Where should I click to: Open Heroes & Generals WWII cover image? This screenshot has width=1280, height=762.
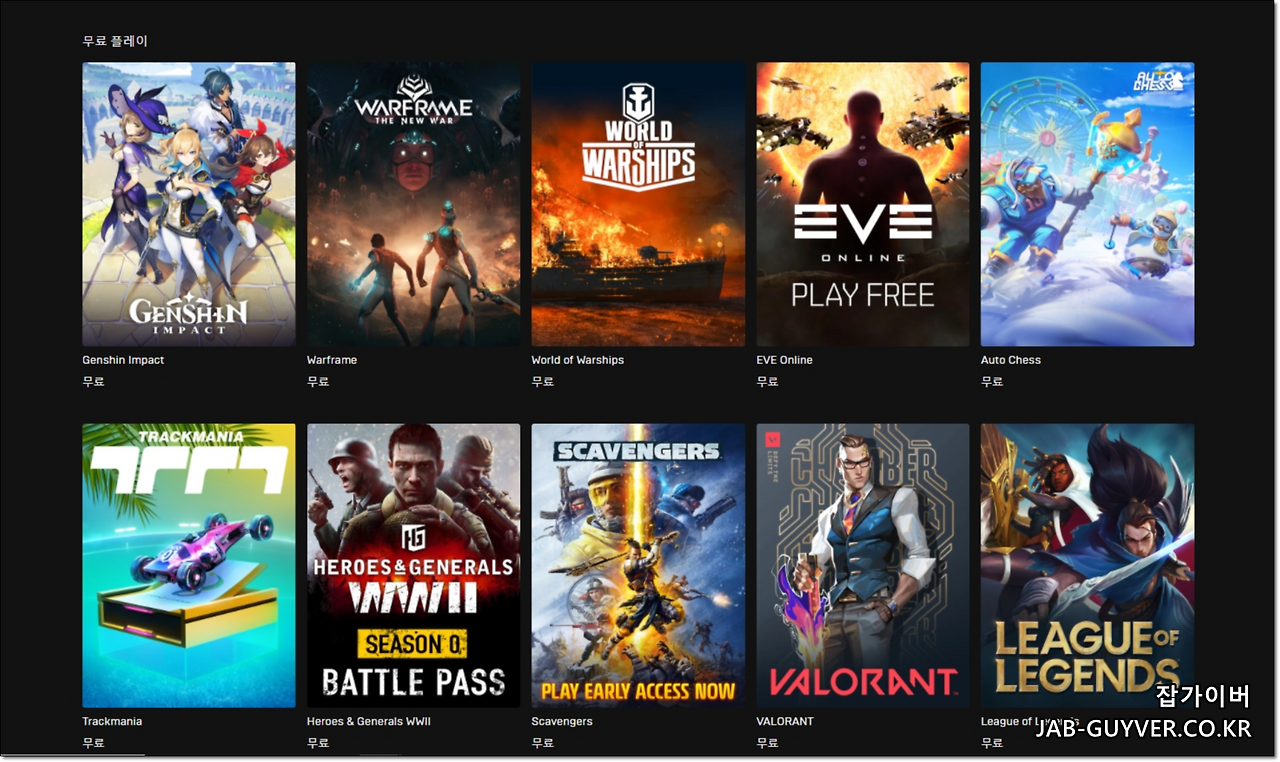[x=413, y=566]
